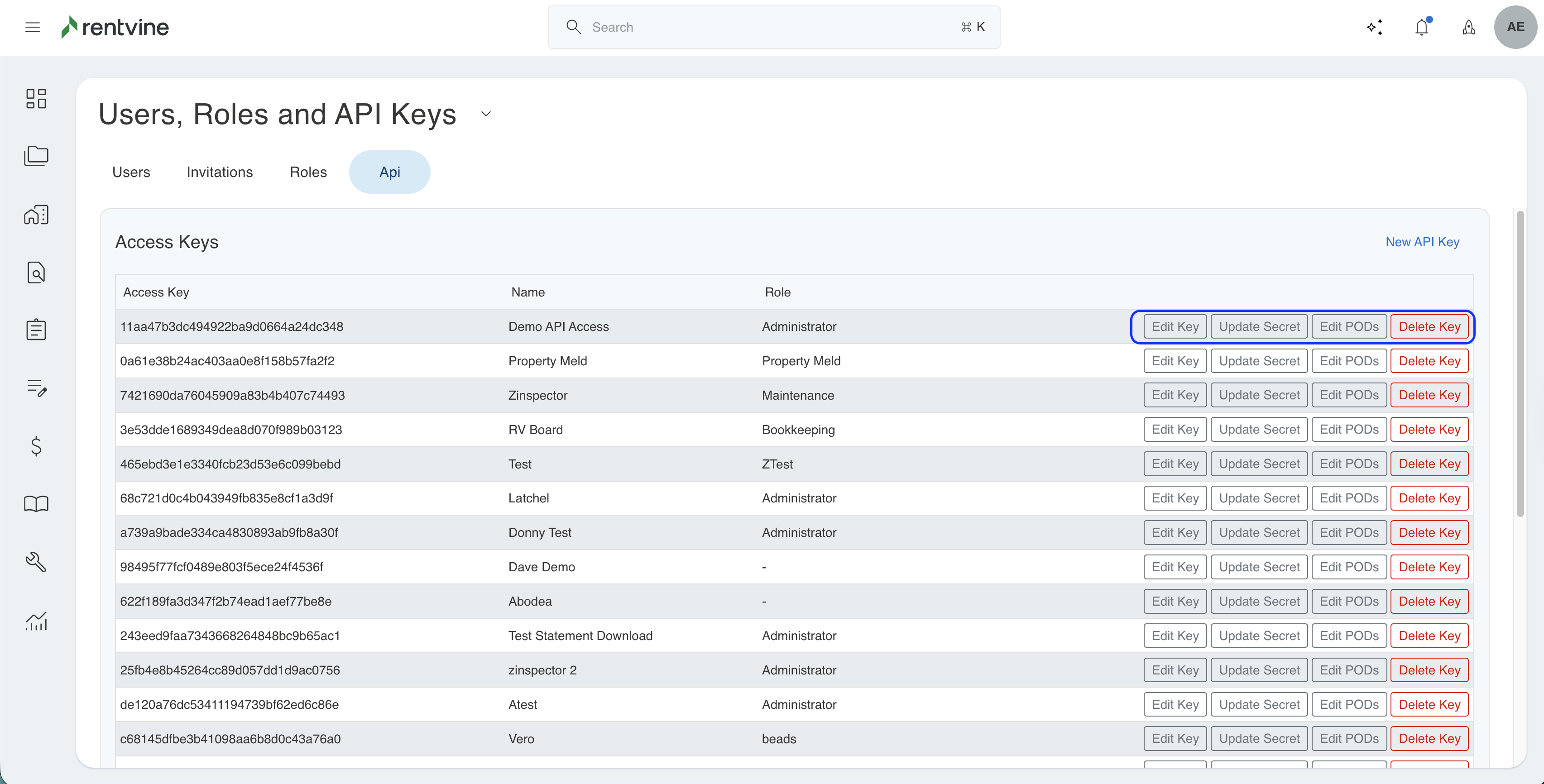Click Update Secret for Zinspector row

click(x=1259, y=395)
